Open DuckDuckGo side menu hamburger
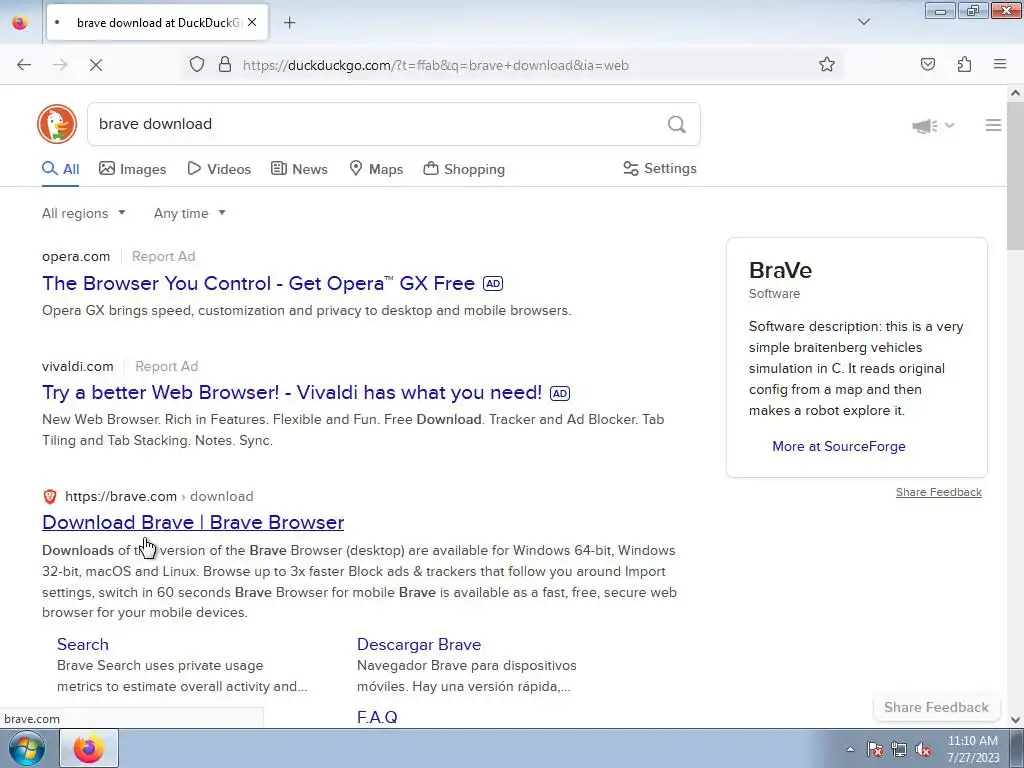This screenshot has height=768, width=1024. pyautogui.click(x=993, y=125)
